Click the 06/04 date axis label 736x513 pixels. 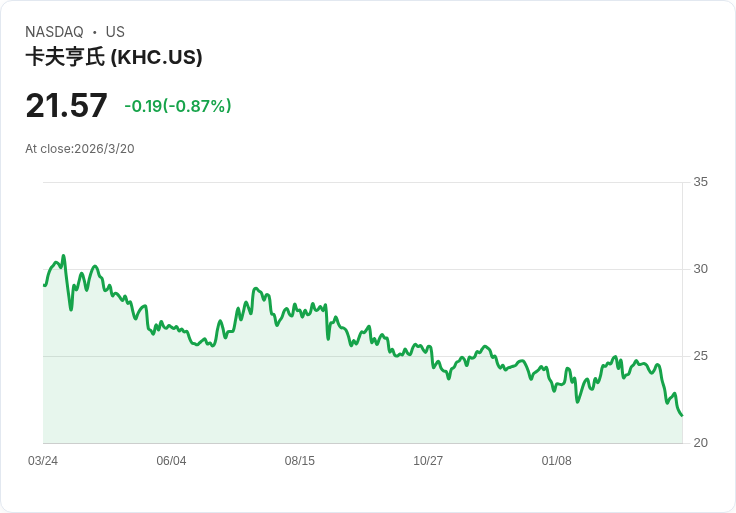click(171, 461)
